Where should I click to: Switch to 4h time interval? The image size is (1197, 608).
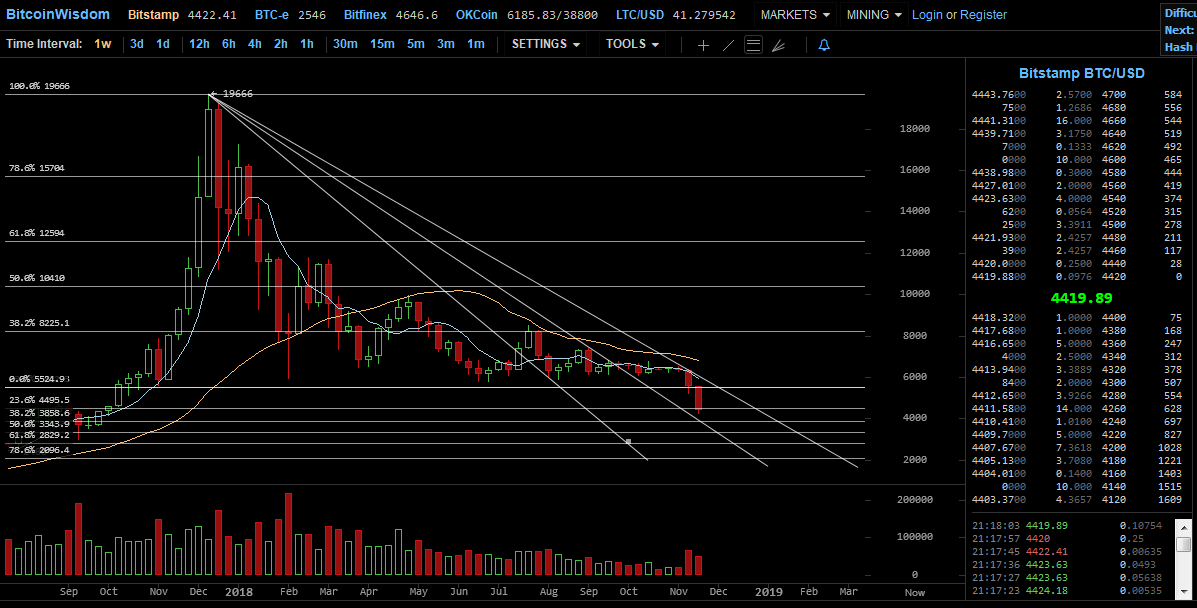(255, 44)
